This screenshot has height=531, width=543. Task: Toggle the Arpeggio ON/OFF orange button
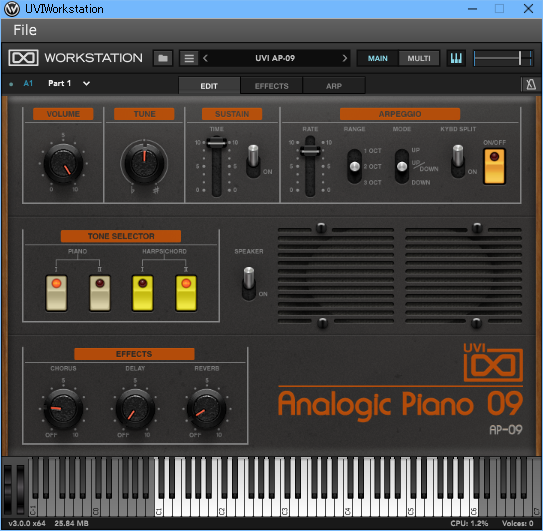[494, 166]
